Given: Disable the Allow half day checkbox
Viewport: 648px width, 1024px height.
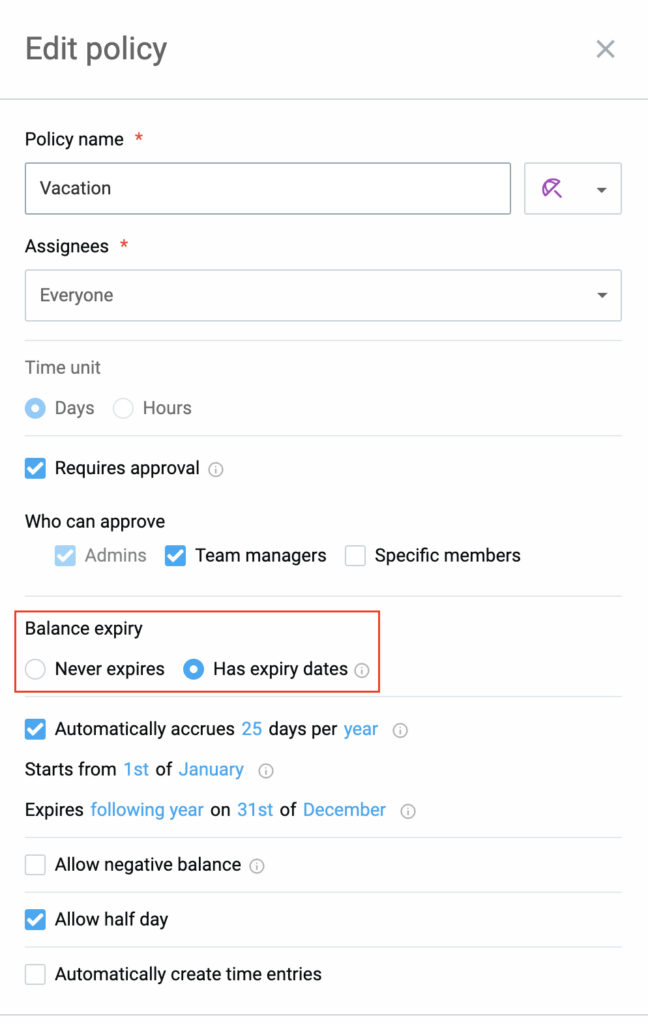Looking at the screenshot, I should click(x=35, y=919).
